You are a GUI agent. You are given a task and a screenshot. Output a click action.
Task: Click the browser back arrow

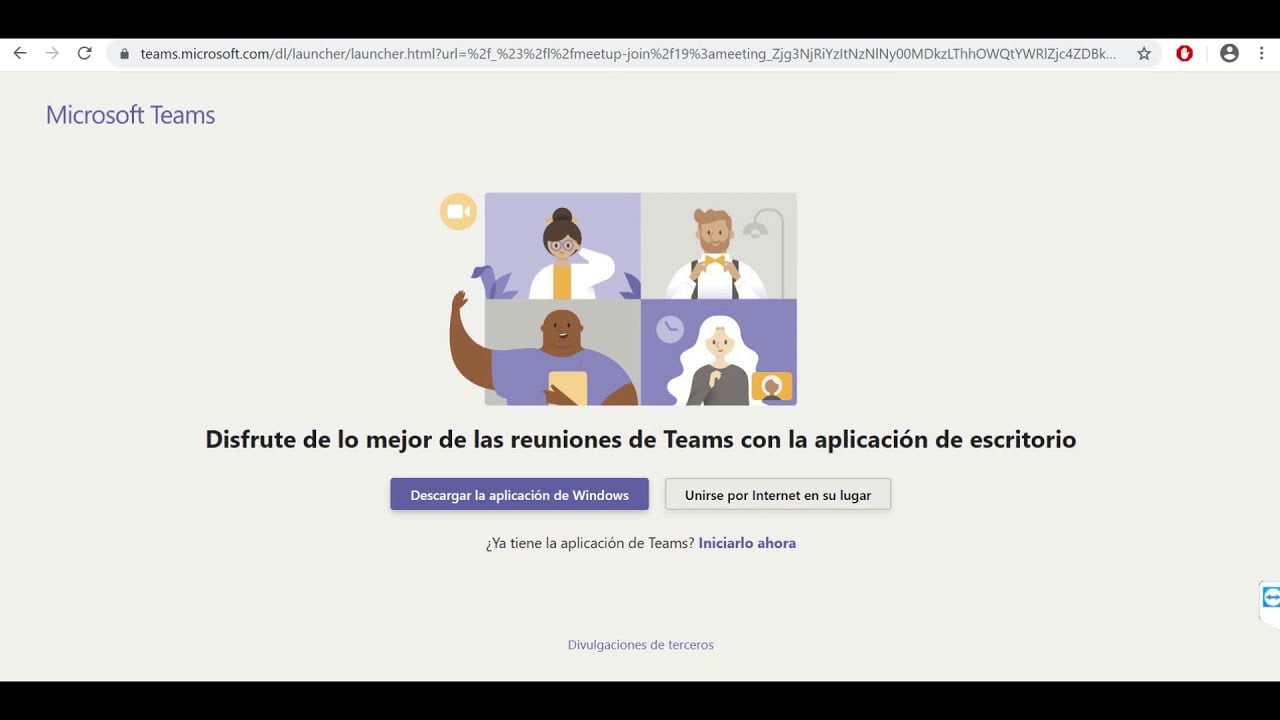(x=20, y=54)
